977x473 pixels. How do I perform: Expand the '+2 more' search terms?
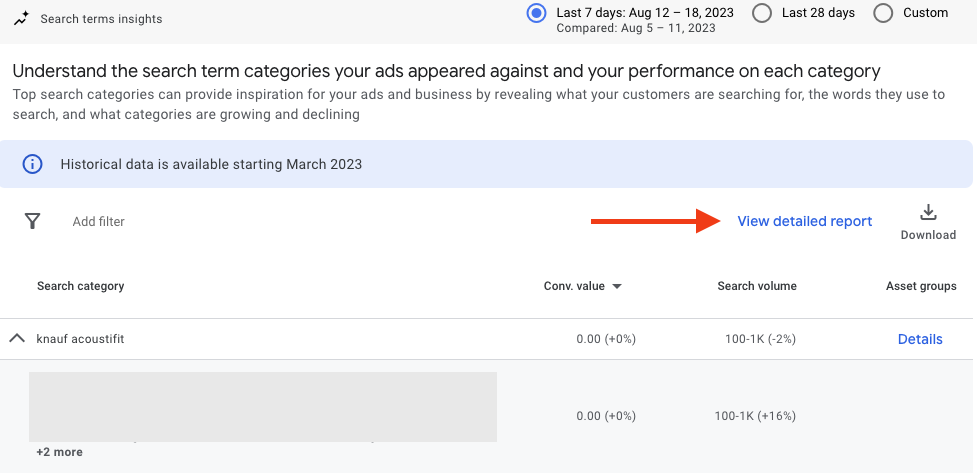pyautogui.click(x=59, y=452)
